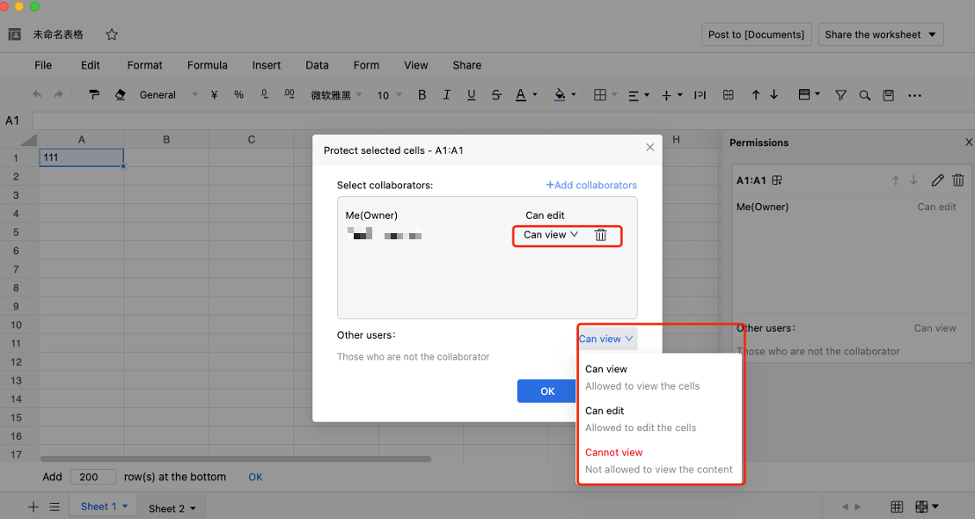The height and width of the screenshot is (520, 976).
Task: Select the format painter tool
Action: [x=95, y=95]
